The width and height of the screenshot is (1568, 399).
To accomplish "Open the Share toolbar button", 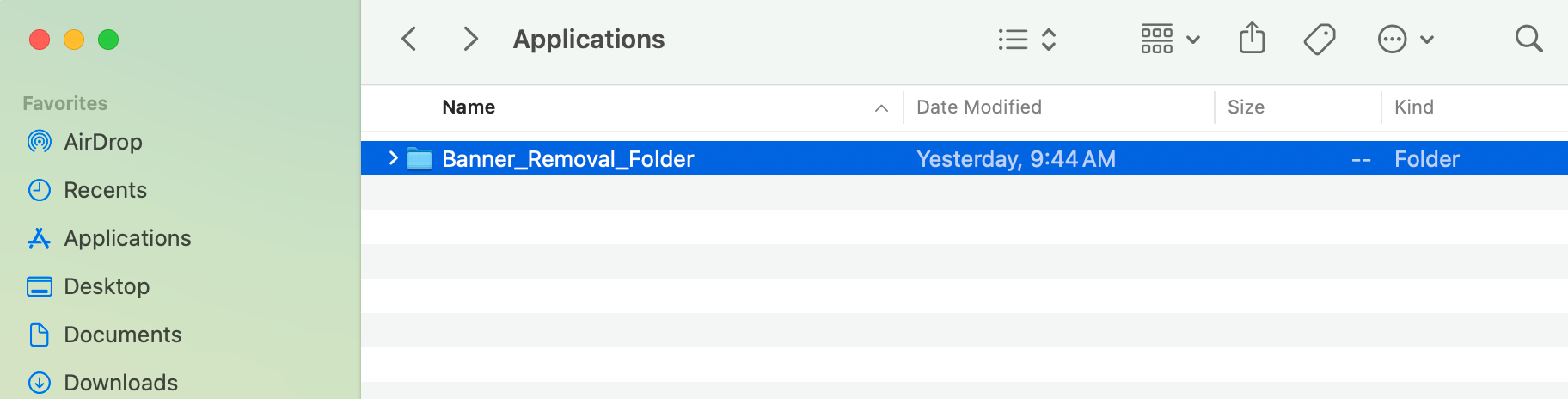I will (x=1252, y=39).
